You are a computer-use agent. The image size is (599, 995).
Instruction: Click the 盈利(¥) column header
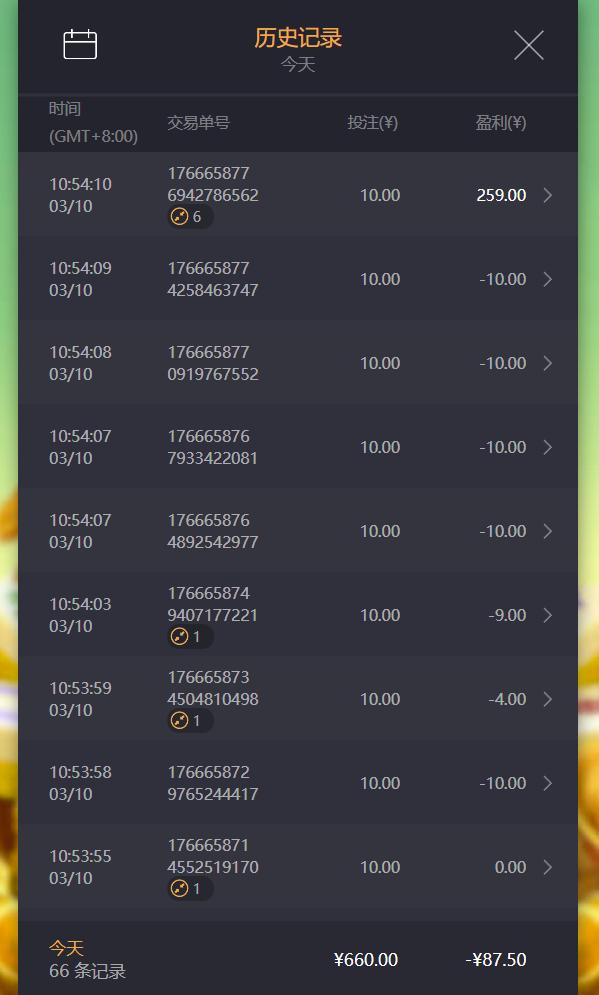point(501,122)
